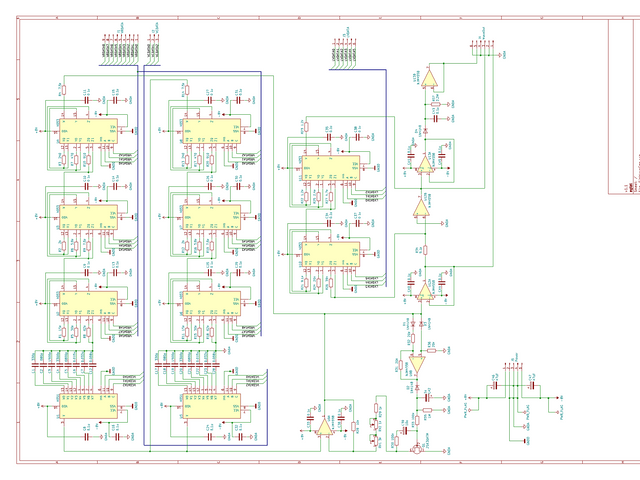Select capacitor C35 symbol
This screenshot has height=480, width=640.
click(x=328, y=137)
